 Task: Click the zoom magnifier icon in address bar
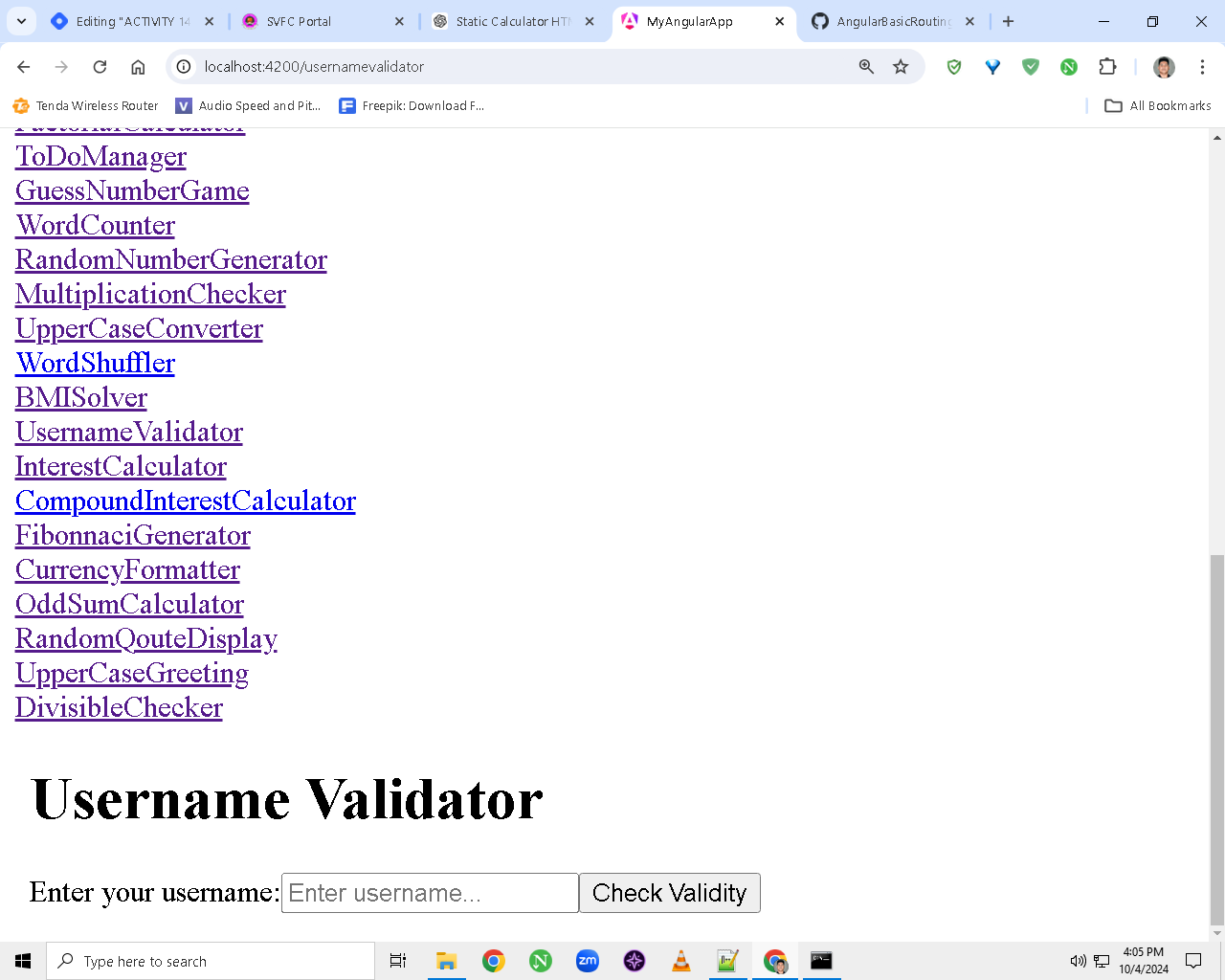(x=866, y=67)
